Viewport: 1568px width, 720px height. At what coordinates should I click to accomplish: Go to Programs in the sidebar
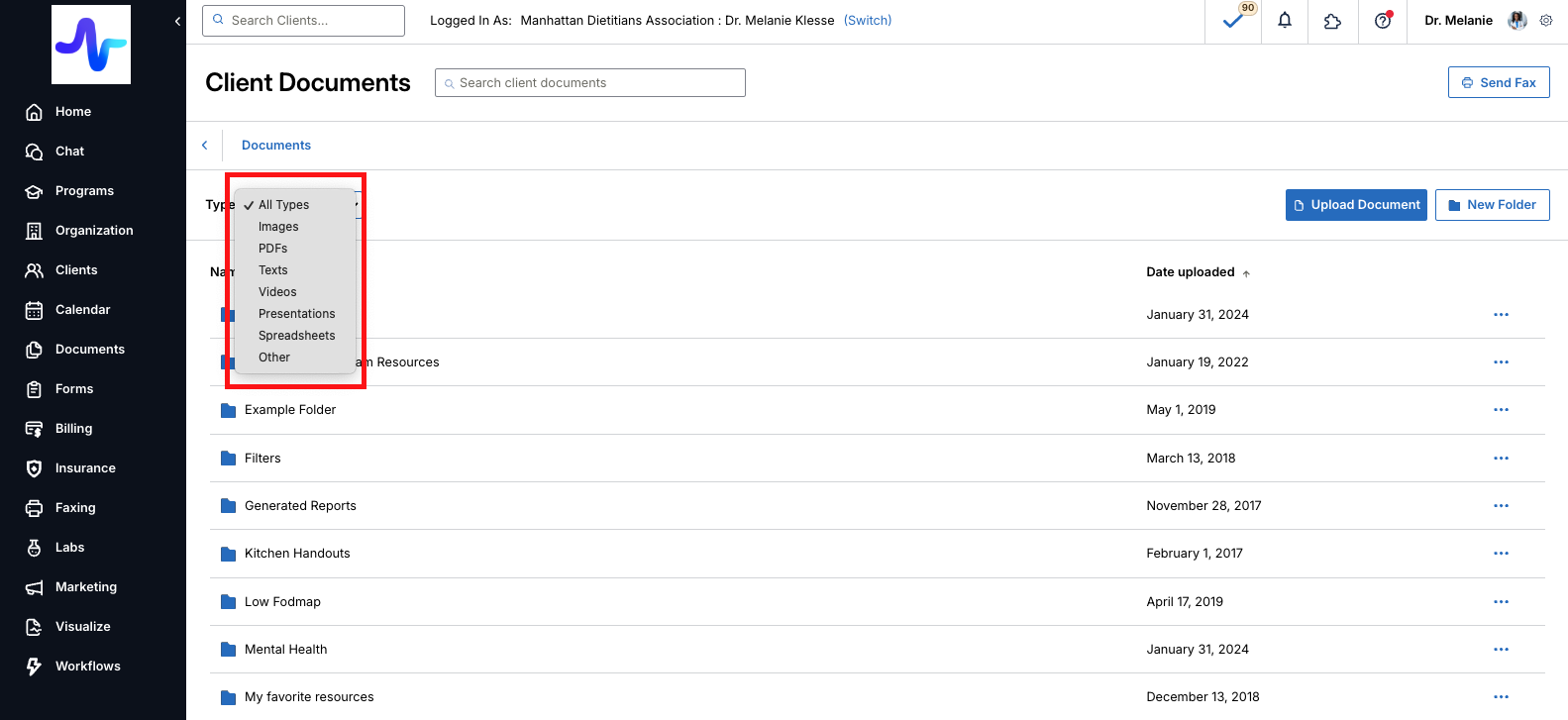tap(84, 191)
